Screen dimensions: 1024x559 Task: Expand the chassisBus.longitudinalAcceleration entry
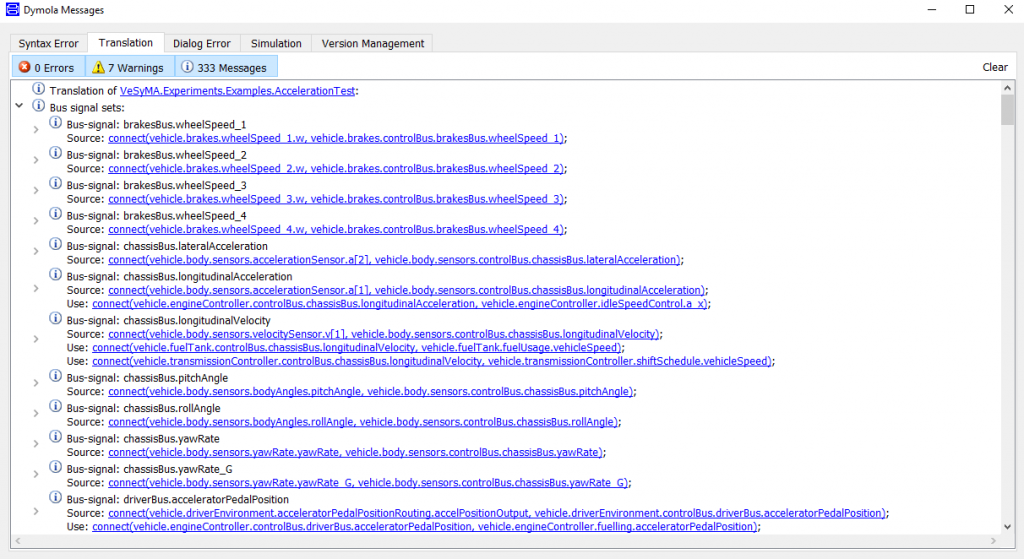point(36,289)
